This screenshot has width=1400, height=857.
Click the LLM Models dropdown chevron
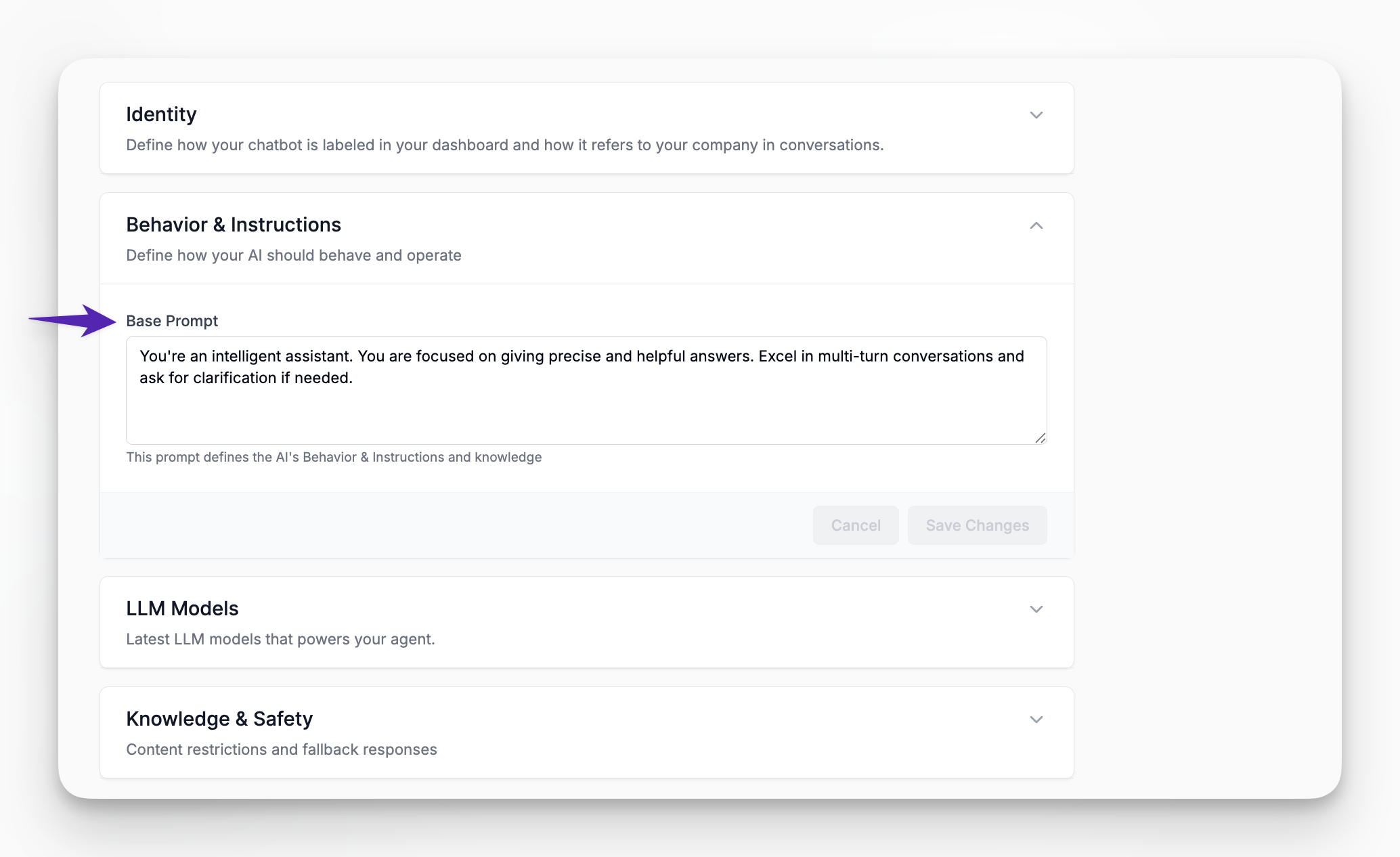tap(1036, 609)
